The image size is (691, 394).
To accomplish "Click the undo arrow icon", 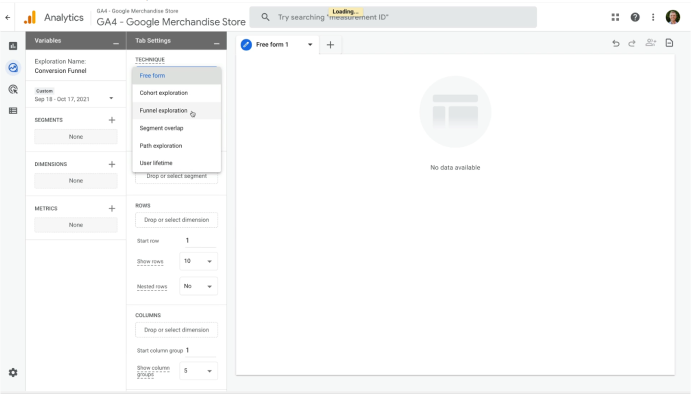I will (616, 43).
